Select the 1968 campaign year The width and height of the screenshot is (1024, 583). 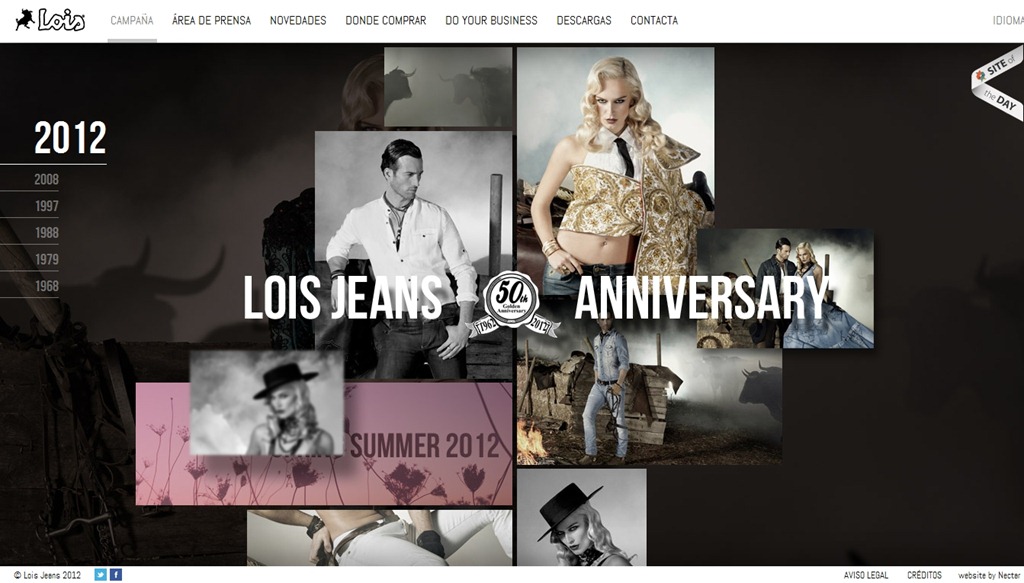[46, 286]
